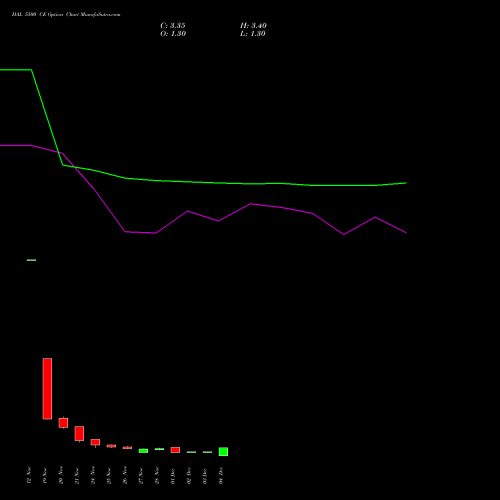This screenshot has width=500, height=500.
Task: Click the 26 Nov date label
Action: coord(125,476)
